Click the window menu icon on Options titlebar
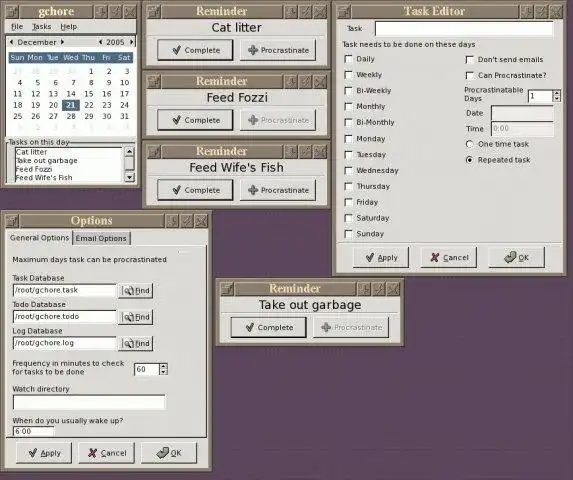Viewport: 573px width, 480px height. (12, 221)
